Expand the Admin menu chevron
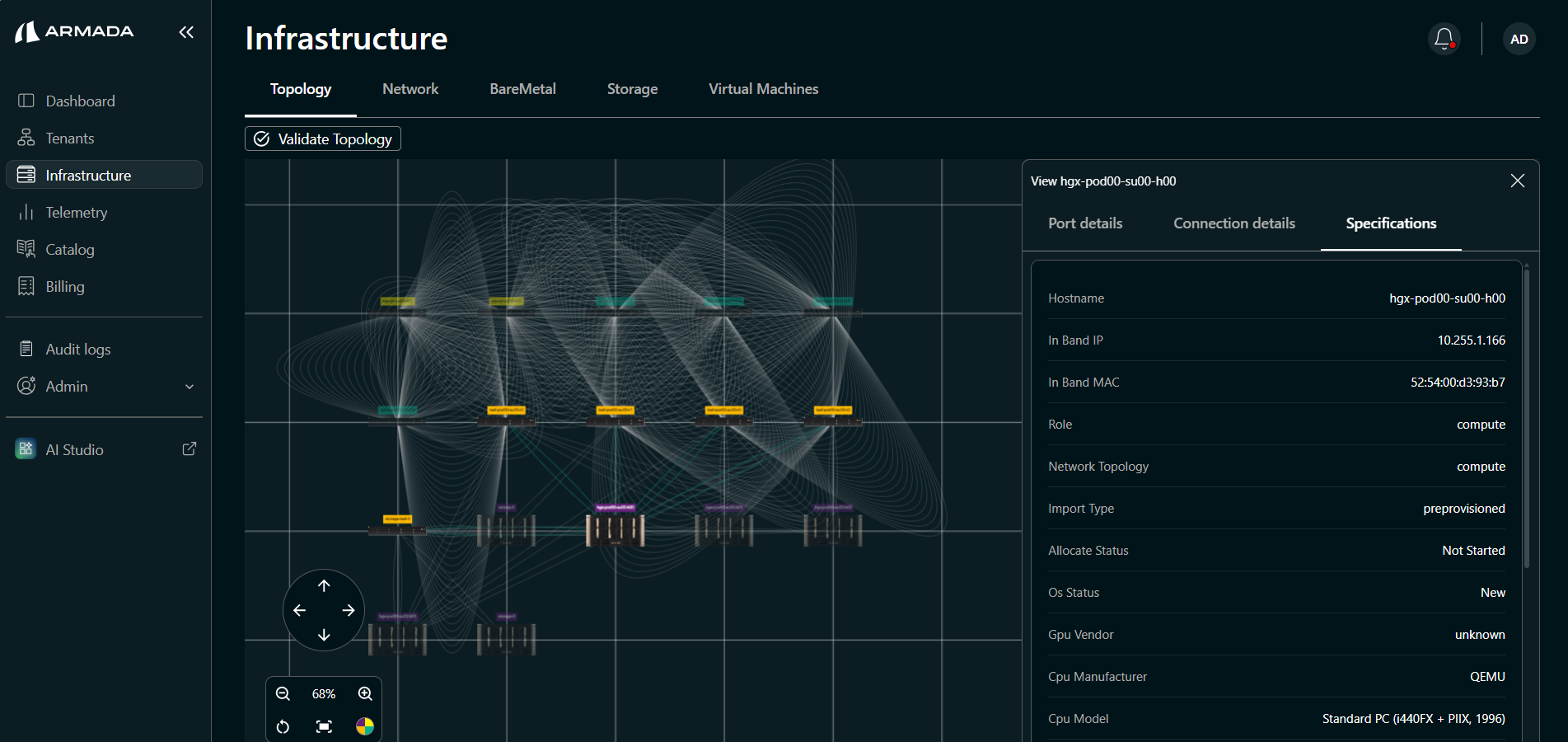 tap(190, 387)
